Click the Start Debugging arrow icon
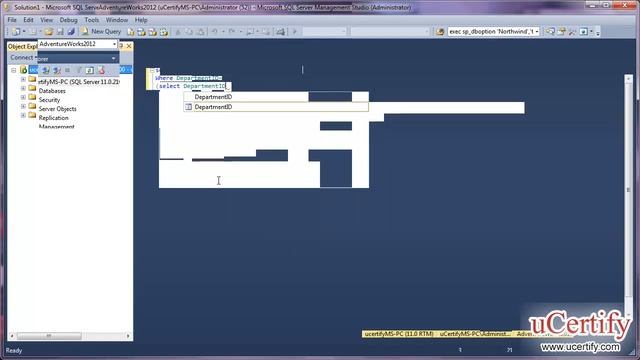The height and width of the screenshot is (360, 640). 294,31
